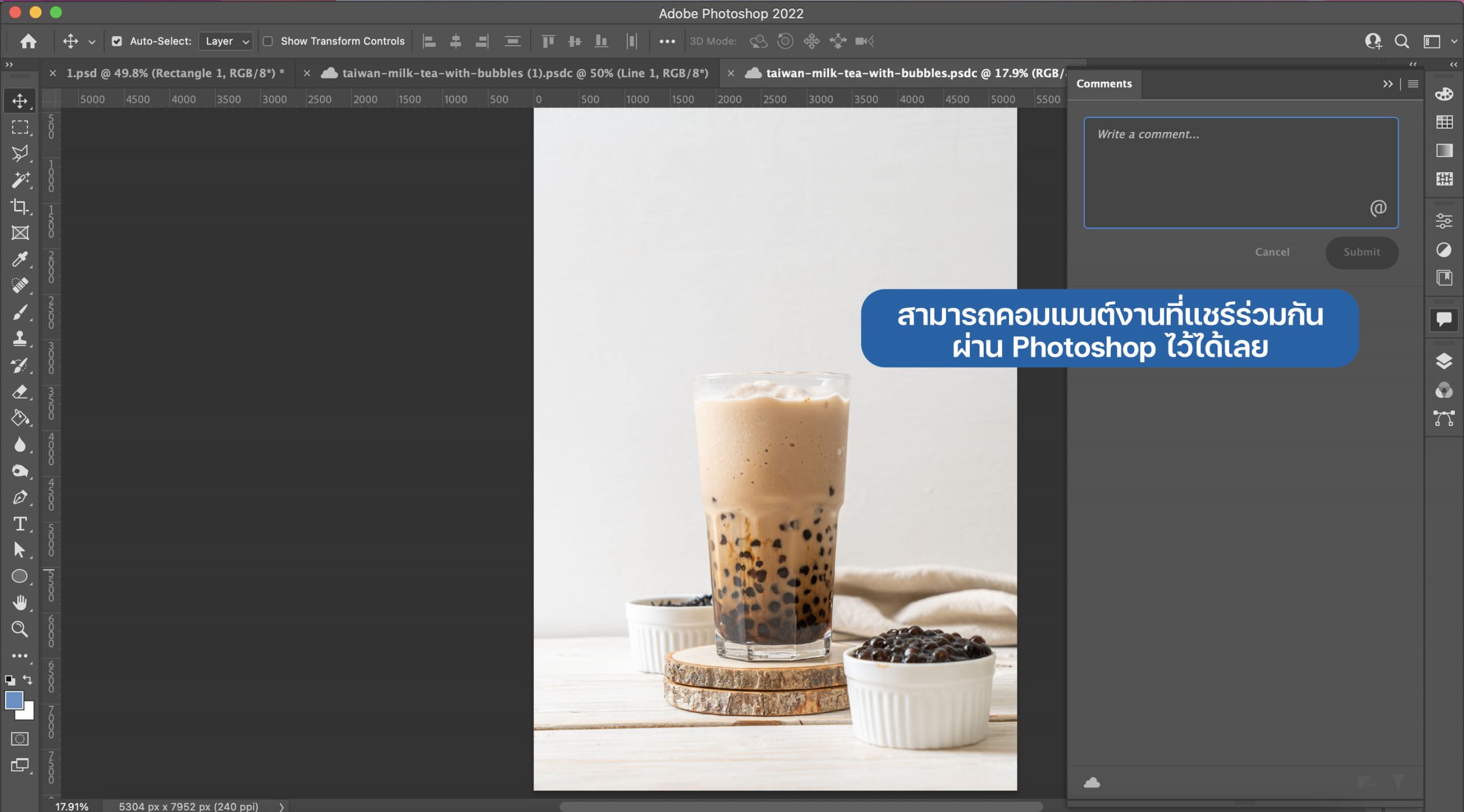Select the Clone Stamp tool
This screenshot has height=812, width=1464.
coord(19,339)
